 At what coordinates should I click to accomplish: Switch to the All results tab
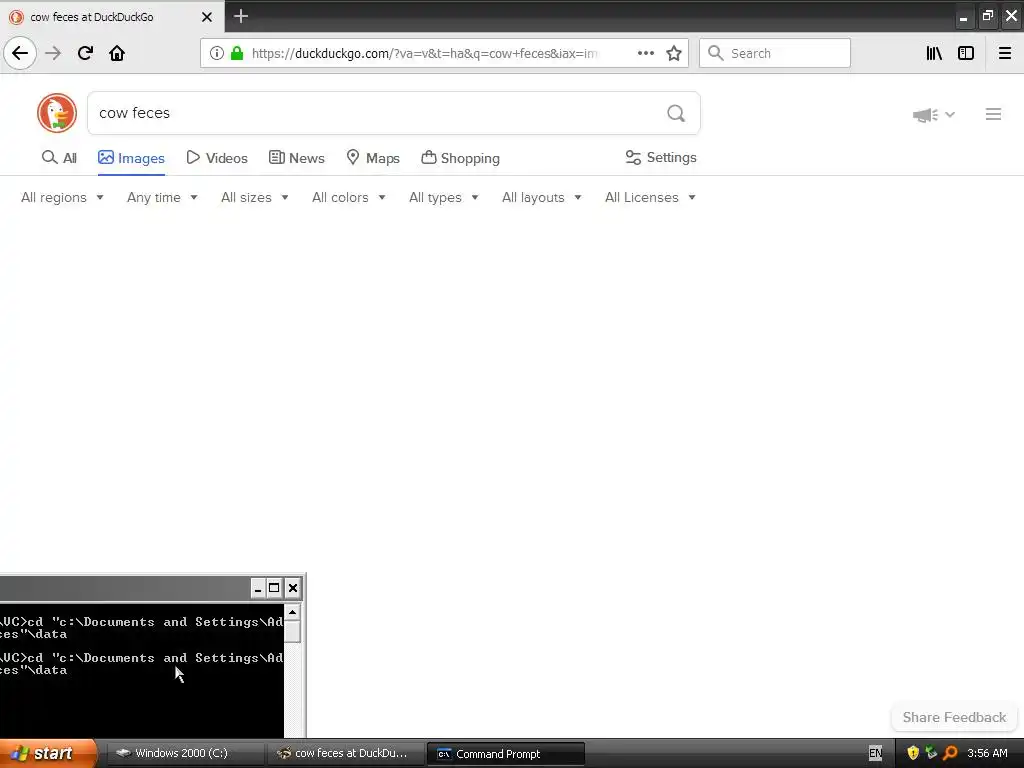click(x=59, y=157)
